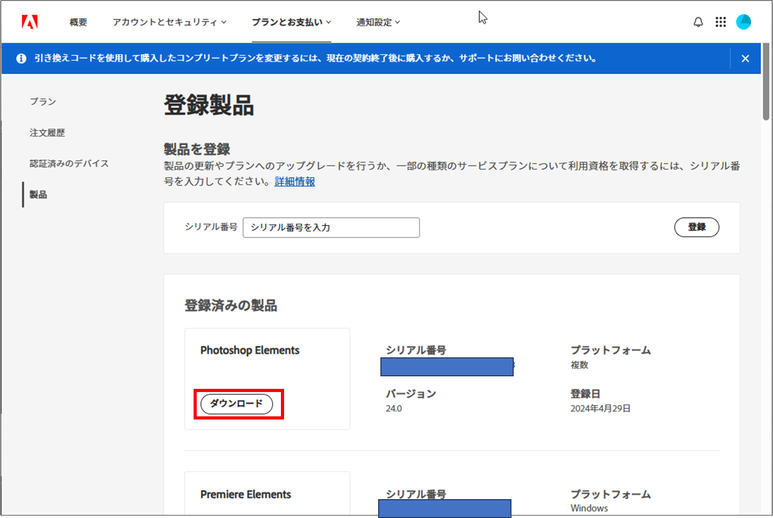
Task: Click the 複数 platform value
Action: click(x=579, y=365)
